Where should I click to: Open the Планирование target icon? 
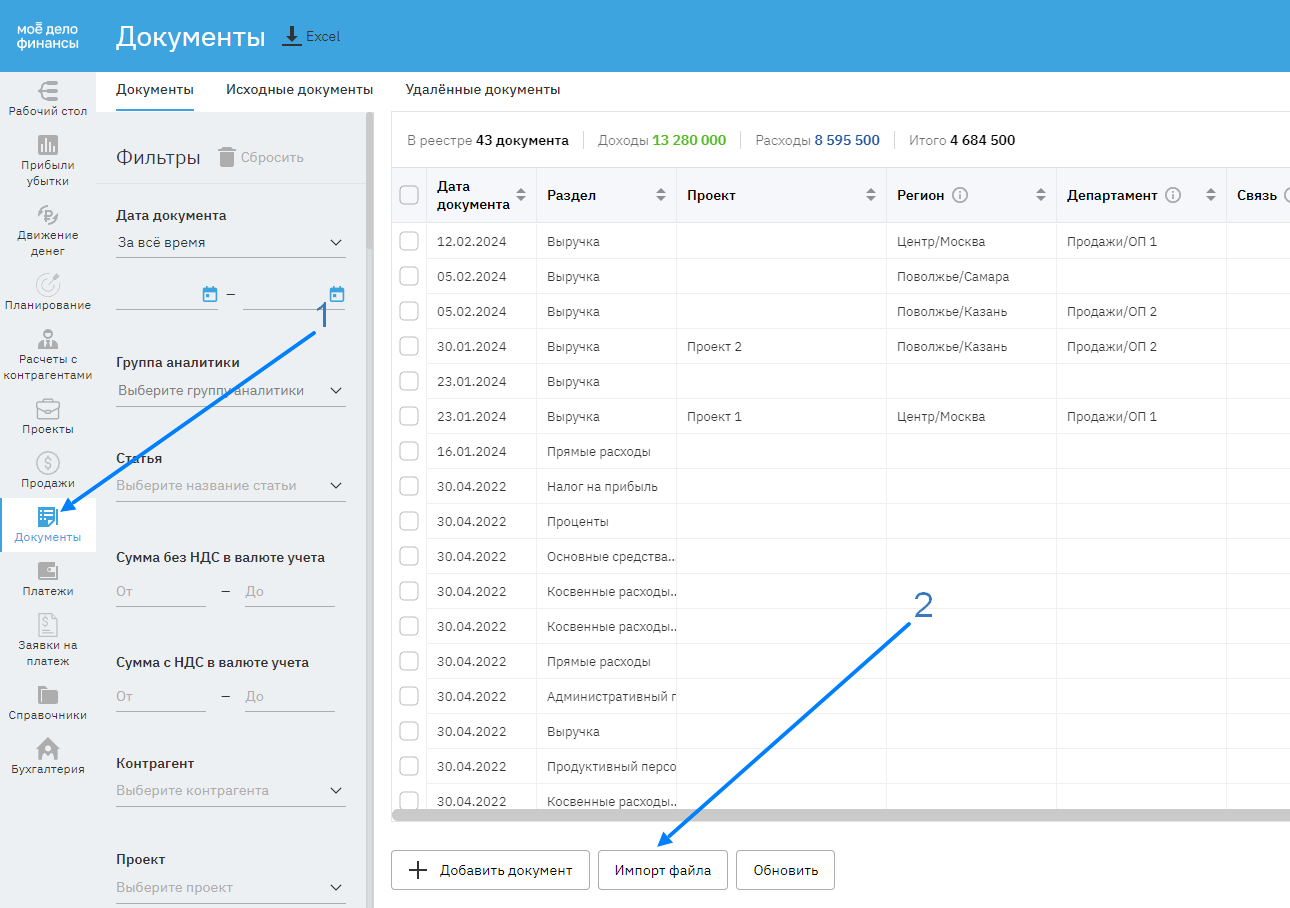point(48,284)
